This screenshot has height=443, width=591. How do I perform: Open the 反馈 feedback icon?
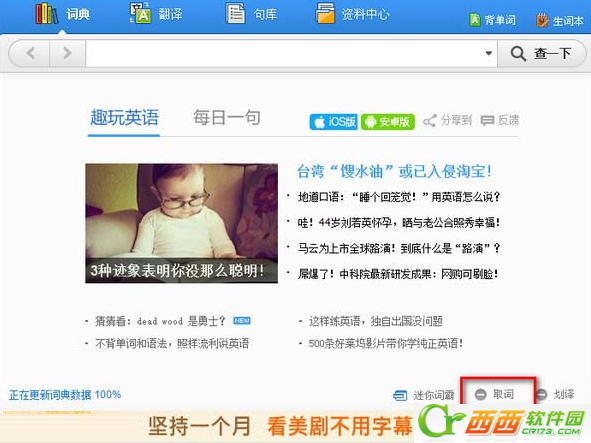[x=487, y=121]
